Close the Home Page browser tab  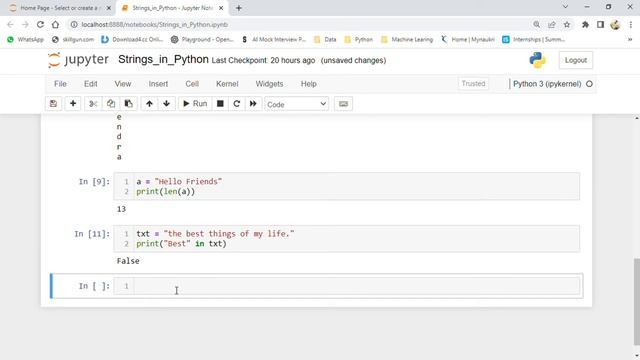click(109, 8)
